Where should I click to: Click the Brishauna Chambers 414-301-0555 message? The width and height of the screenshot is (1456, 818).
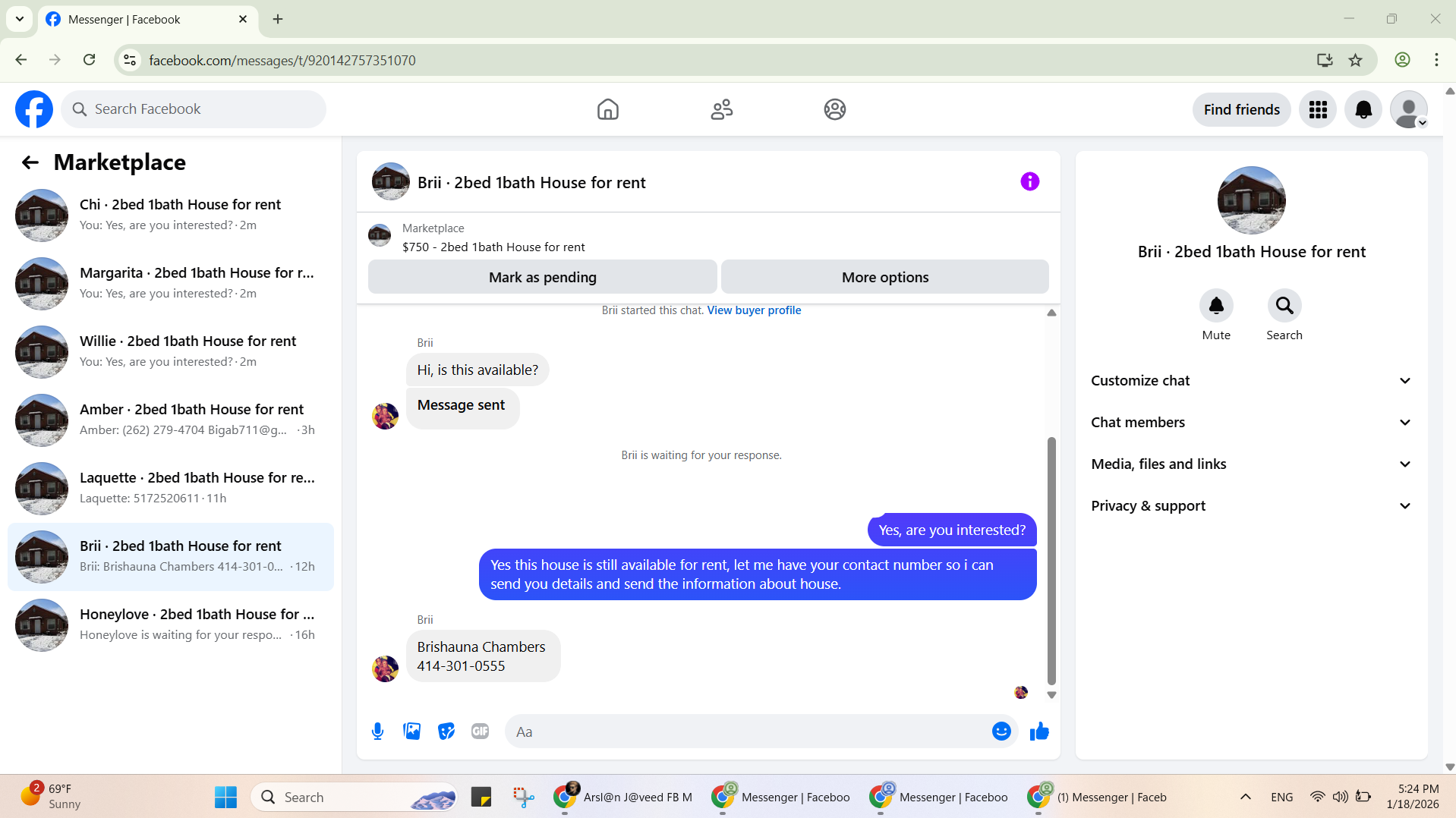[x=483, y=656]
